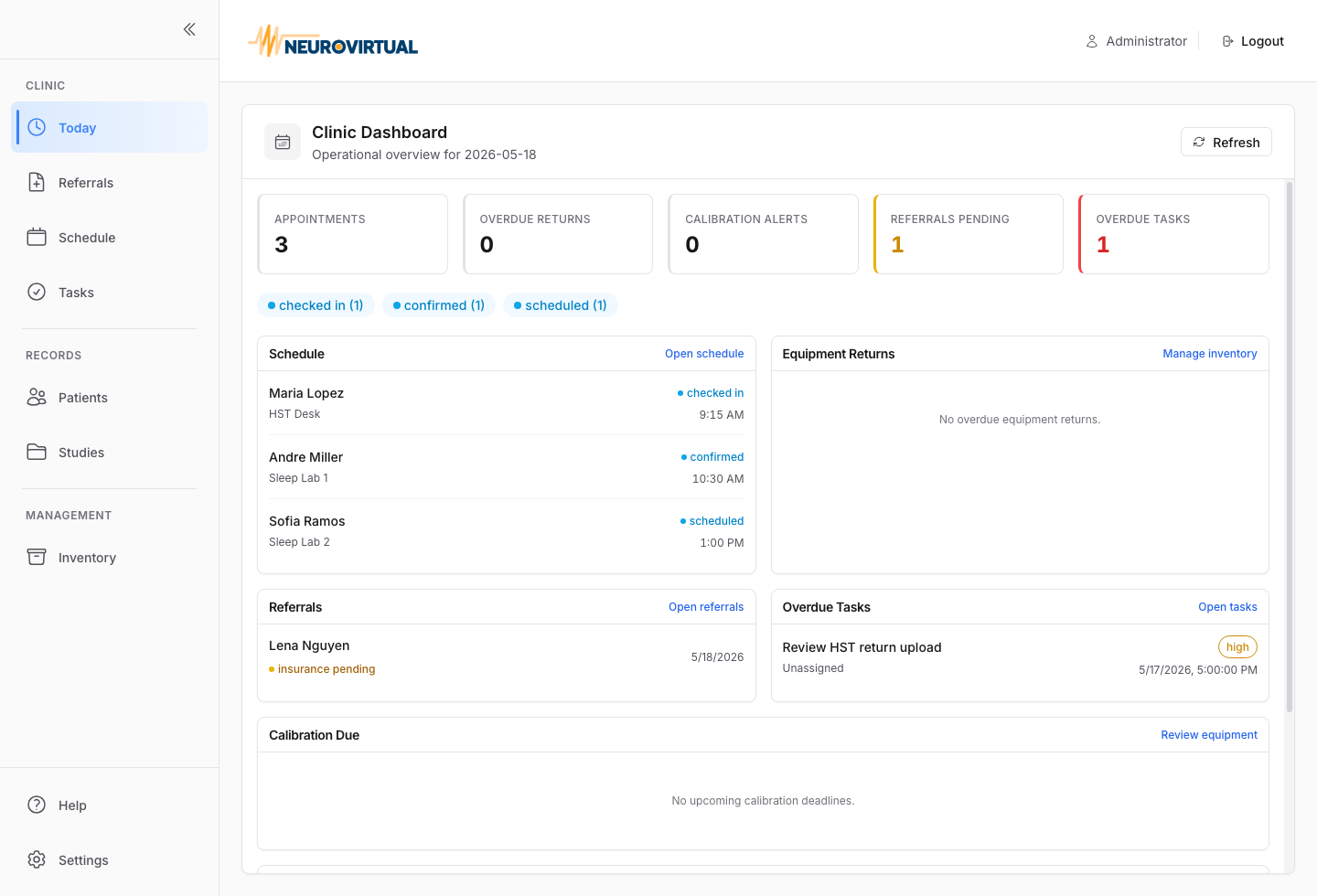Click the Logout text
The width and height of the screenshot is (1317, 896).
[1262, 41]
